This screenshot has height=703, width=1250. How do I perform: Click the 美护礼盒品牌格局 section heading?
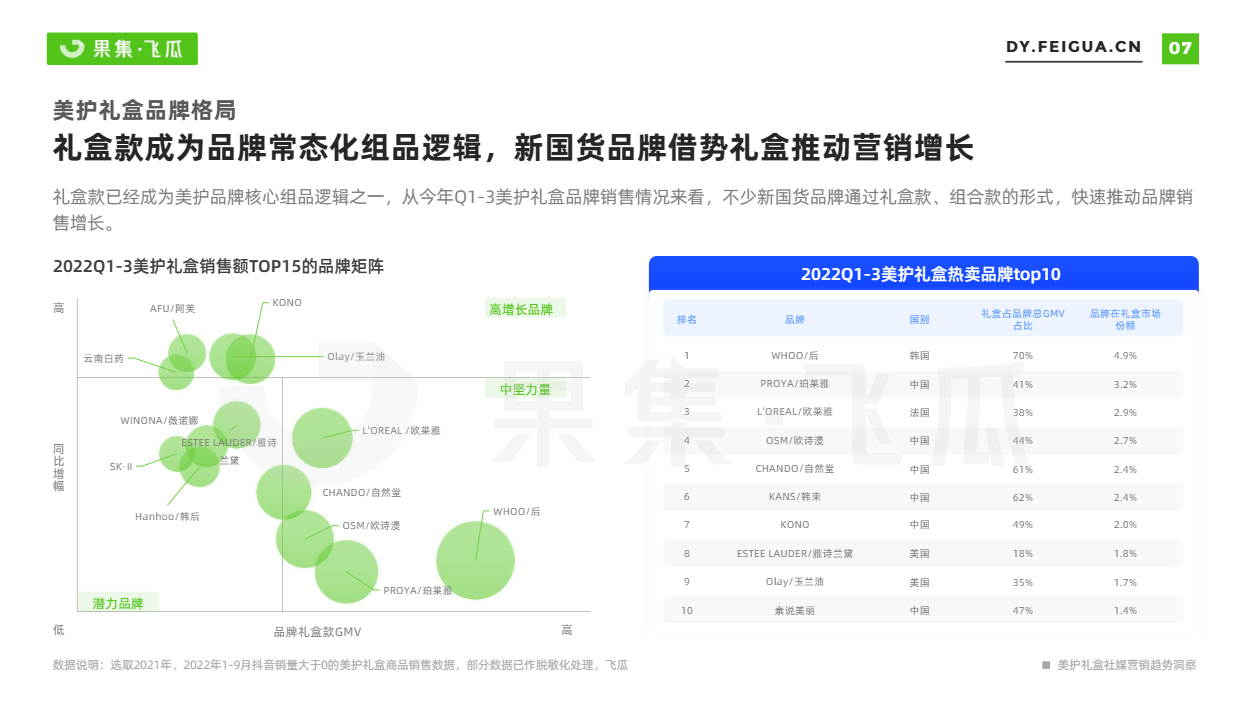144,110
